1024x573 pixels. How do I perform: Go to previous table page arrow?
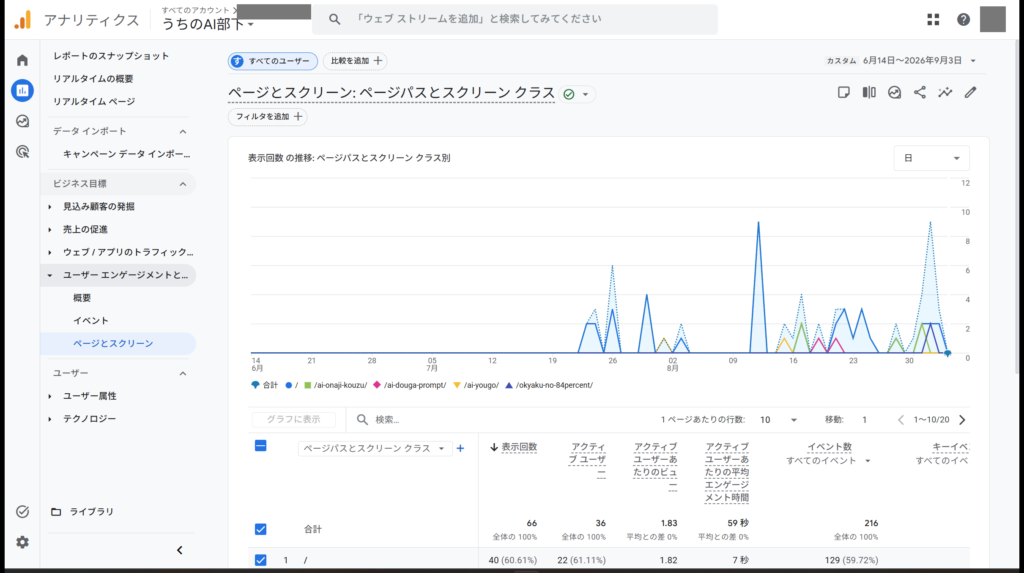pos(901,419)
